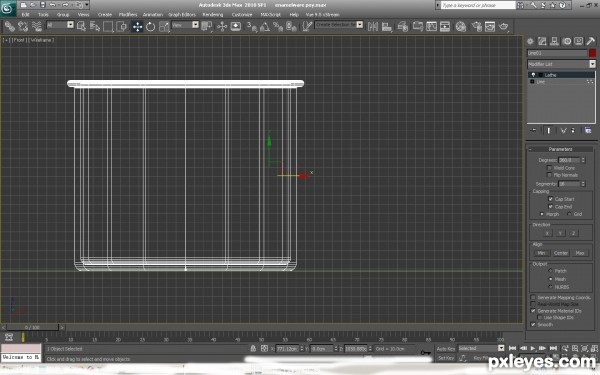Image resolution: width=600 pixels, height=375 pixels.
Task: Click the Mirror tool icon
Action: click(373, 26)
